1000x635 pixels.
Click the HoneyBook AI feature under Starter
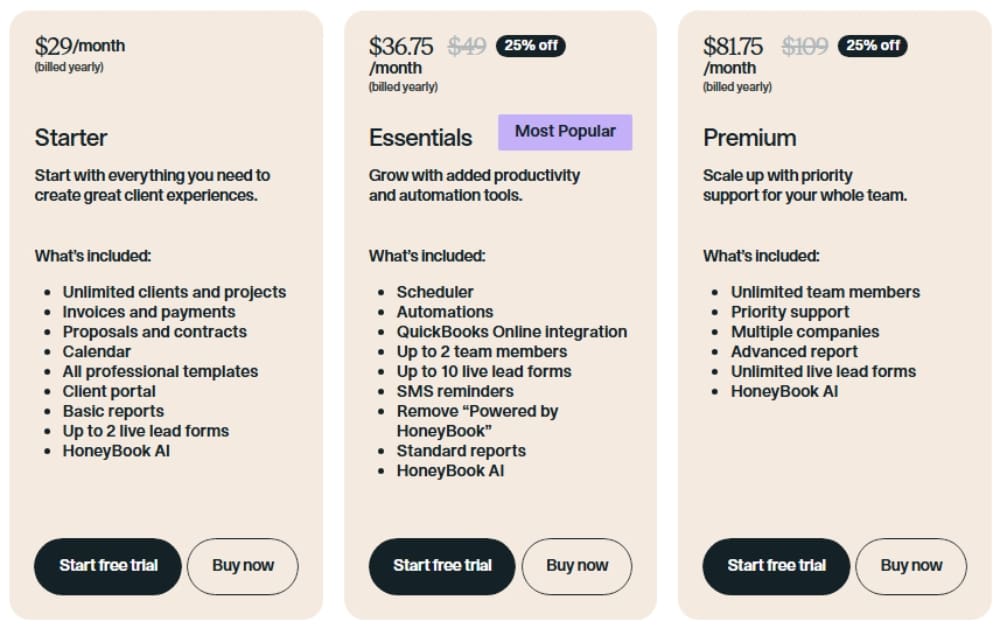(117, 451)
